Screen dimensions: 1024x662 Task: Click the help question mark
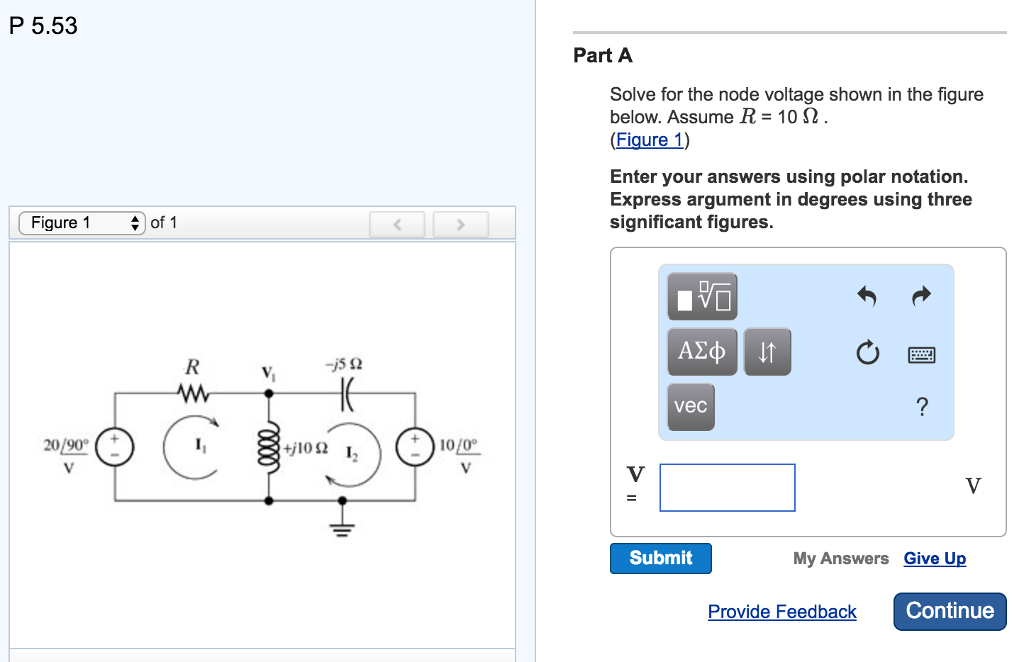[921, 406]
